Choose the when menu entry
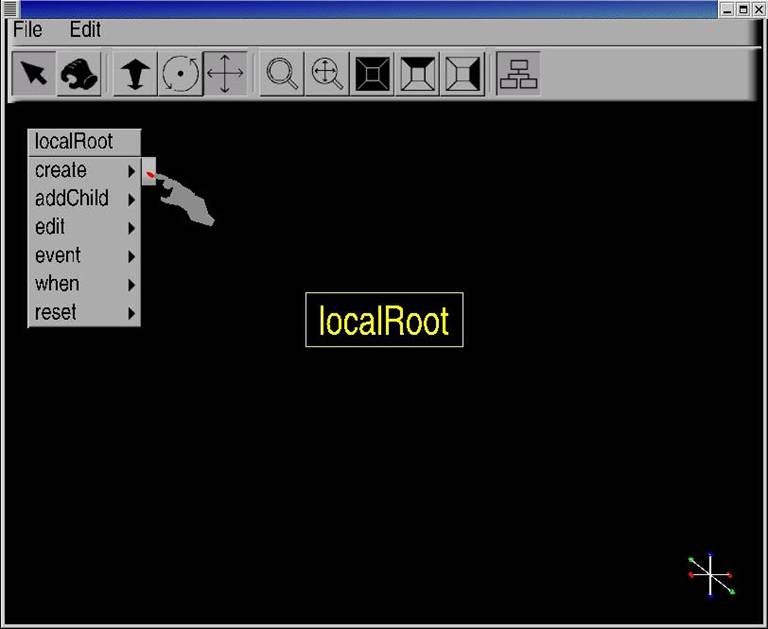768x629 pixels. (x=84, y=285)
